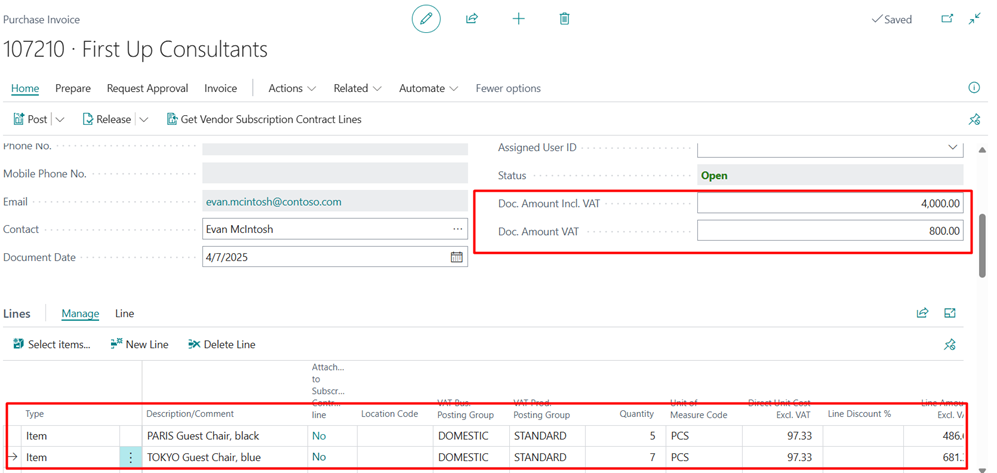
Task: Click the Open status value
Action: 714,175
